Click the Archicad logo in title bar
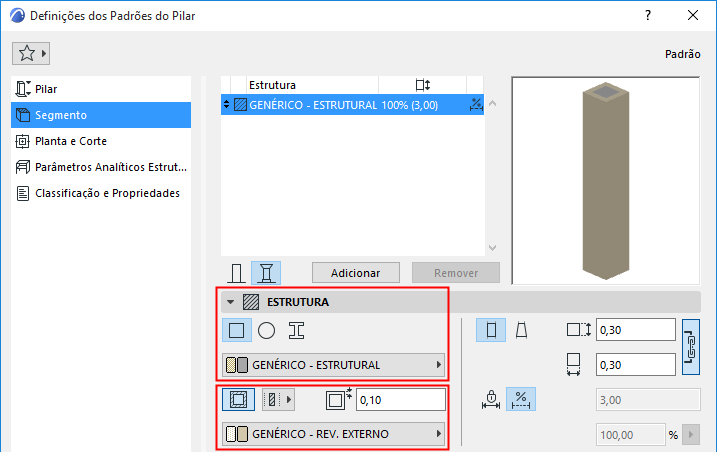Screen dimensions: 717x452 point(17,16)
